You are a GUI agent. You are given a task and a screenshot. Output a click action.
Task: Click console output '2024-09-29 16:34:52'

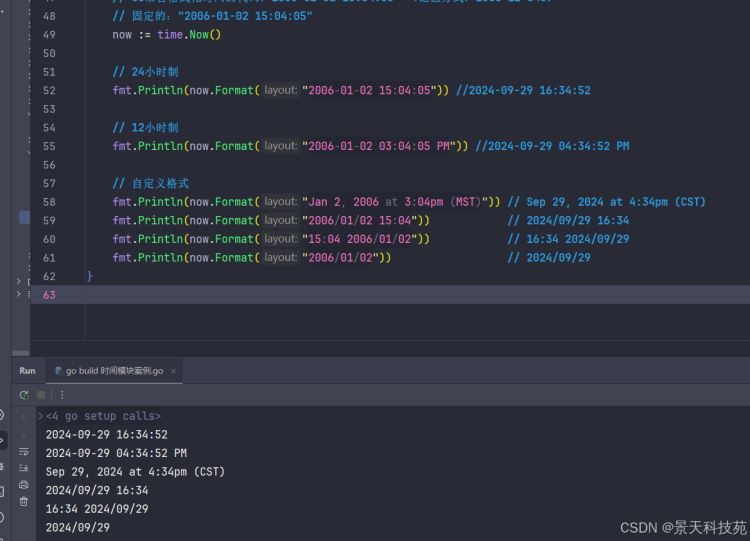[x=107, y=434]
